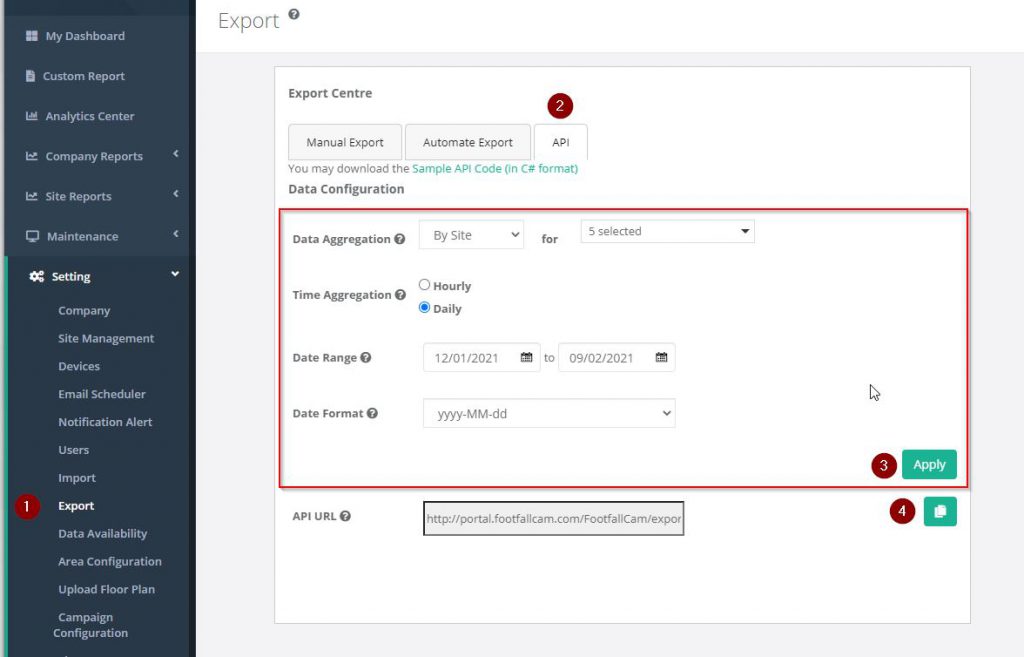The width and height of the screenshot is (1024, 657).
Task: Open the Sample API Code link
Action: pyautogui.click(x=494, y=169)
